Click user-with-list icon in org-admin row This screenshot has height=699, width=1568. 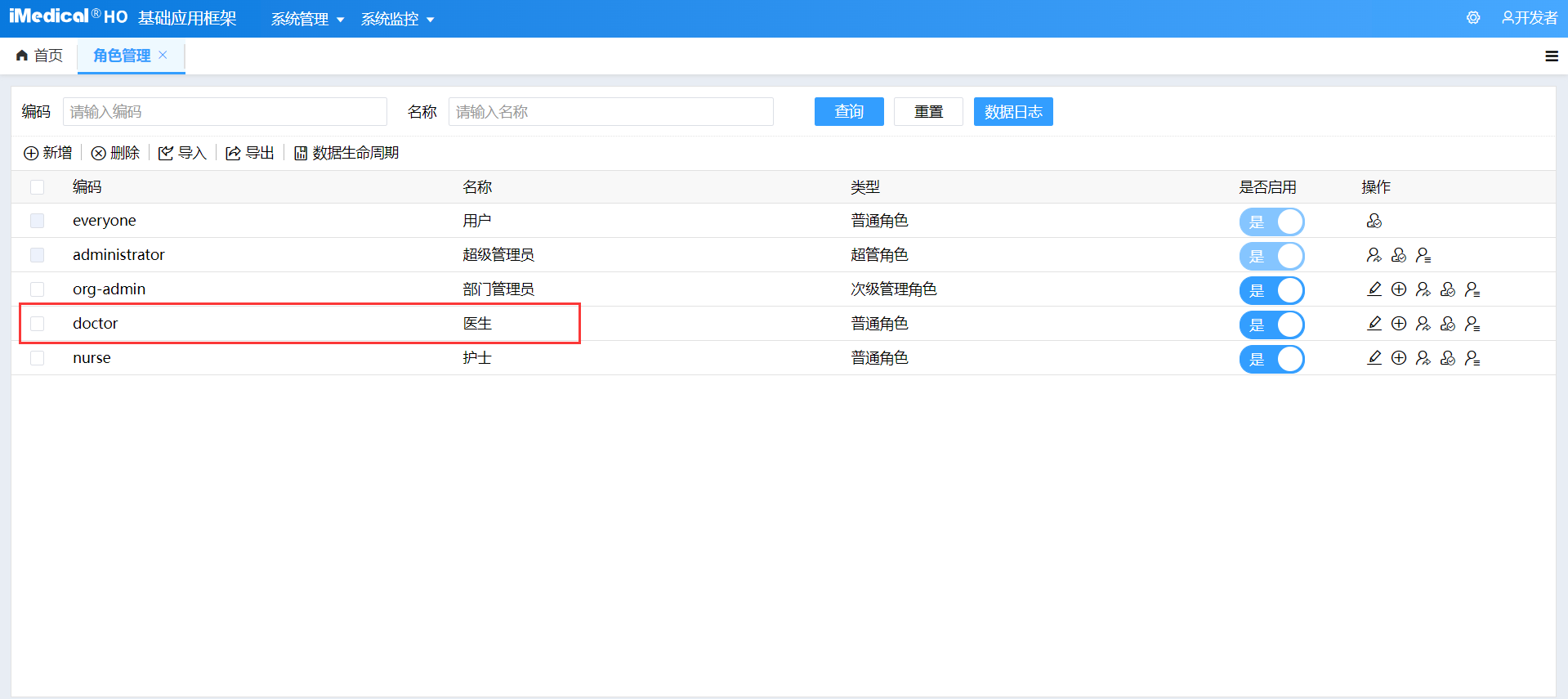(x=1472, y=289)
